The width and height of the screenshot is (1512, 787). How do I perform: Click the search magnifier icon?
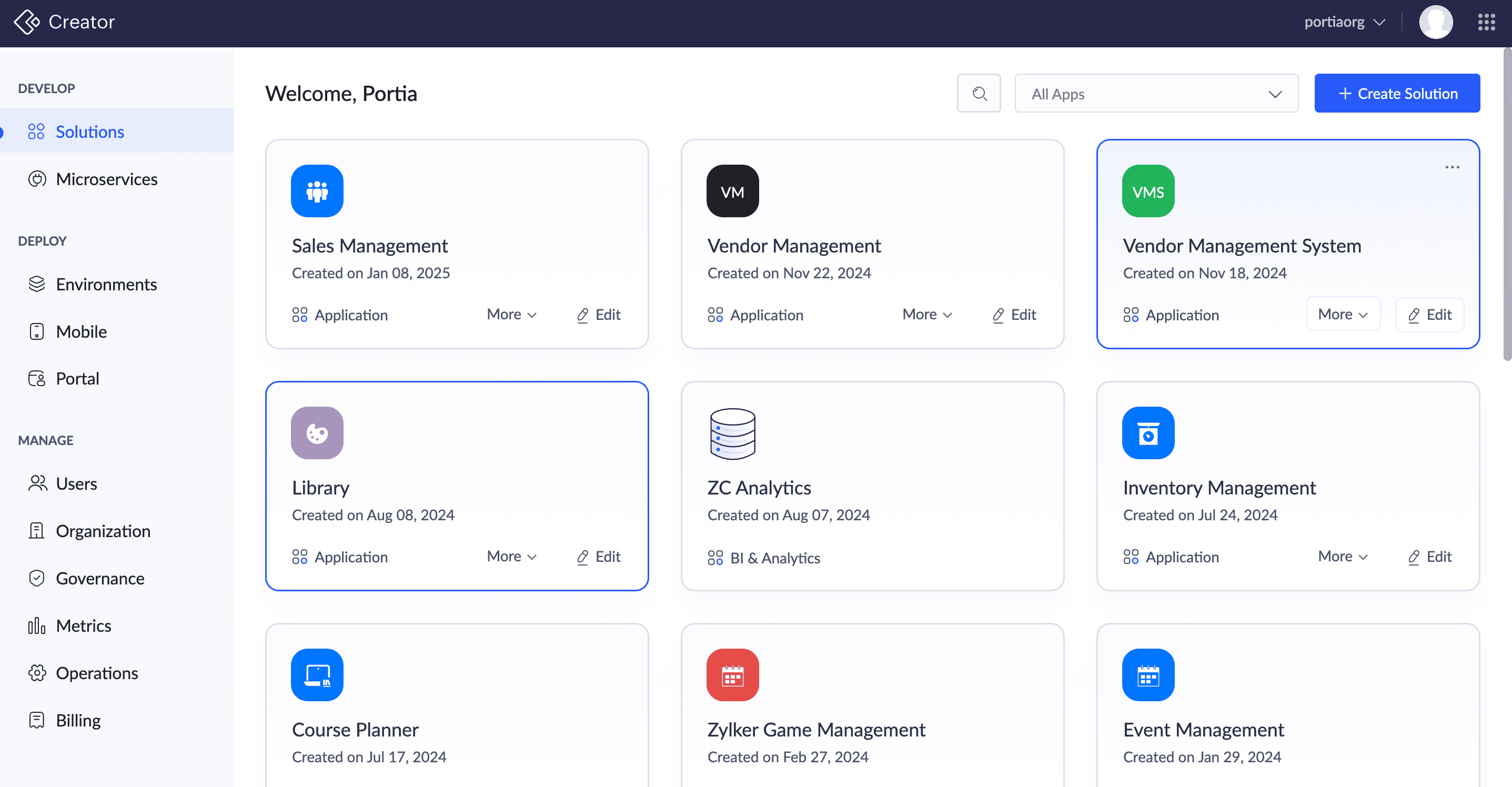coord(979,93)
